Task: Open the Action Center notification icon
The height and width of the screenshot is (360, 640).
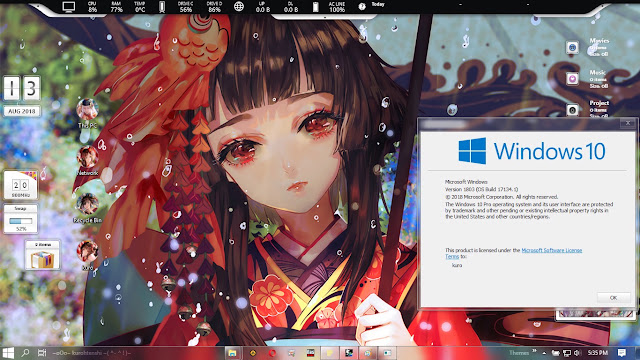Action: coord(622,353)
